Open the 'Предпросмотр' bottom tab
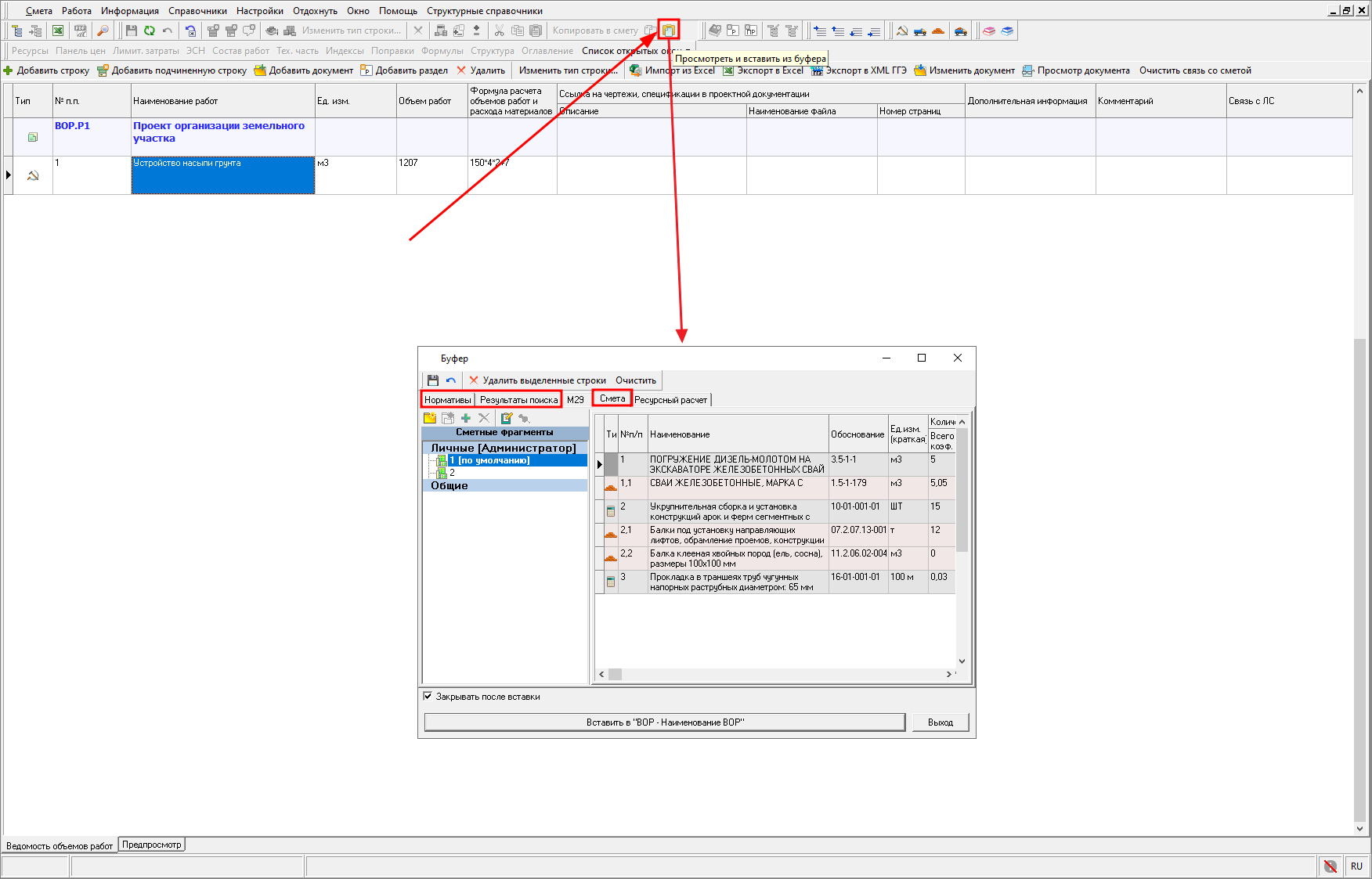Screen dimensions: 1372x879 151,845
